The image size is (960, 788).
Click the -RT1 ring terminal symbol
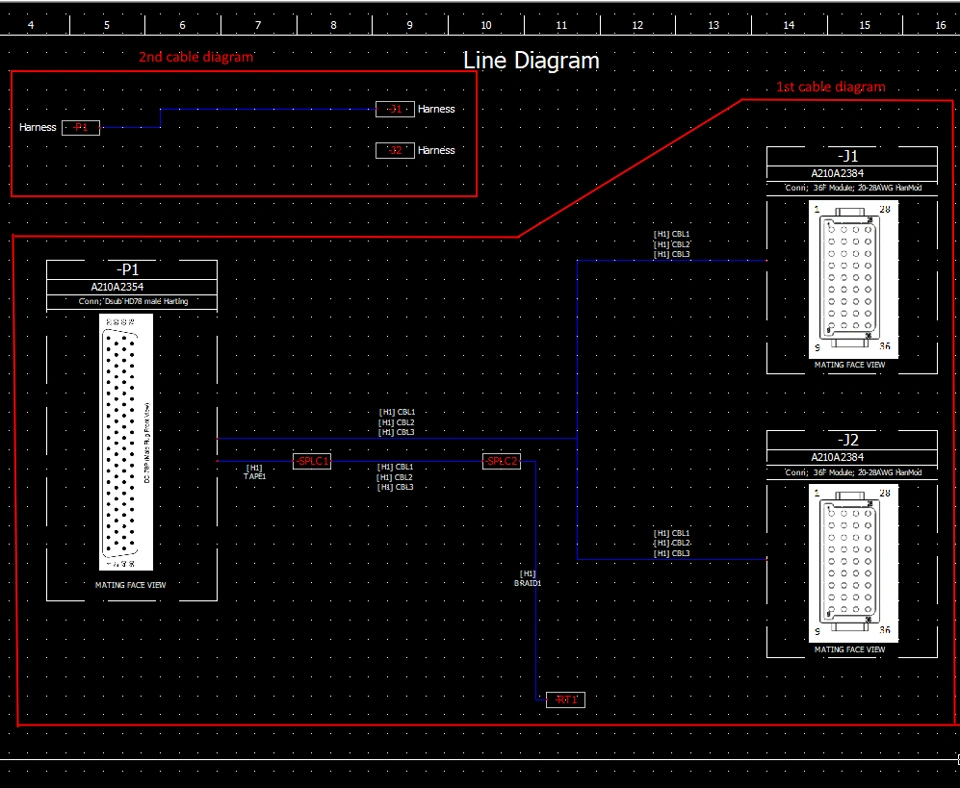tap(566, 700)
